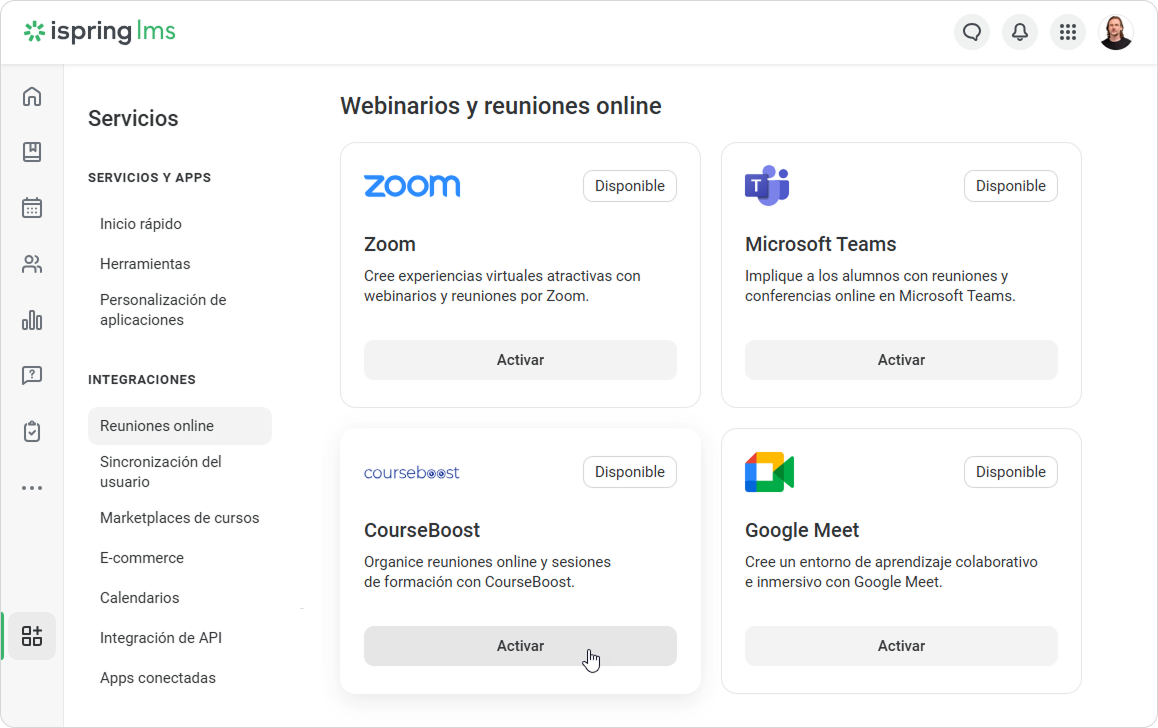
Task: Open the notifications bell icon
Action: pos(1020,32)
